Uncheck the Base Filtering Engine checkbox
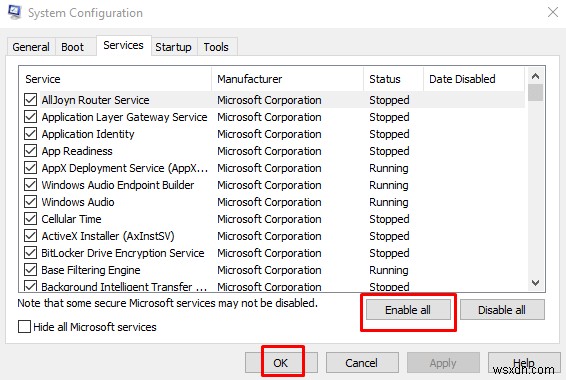 [x=31, y=269]
